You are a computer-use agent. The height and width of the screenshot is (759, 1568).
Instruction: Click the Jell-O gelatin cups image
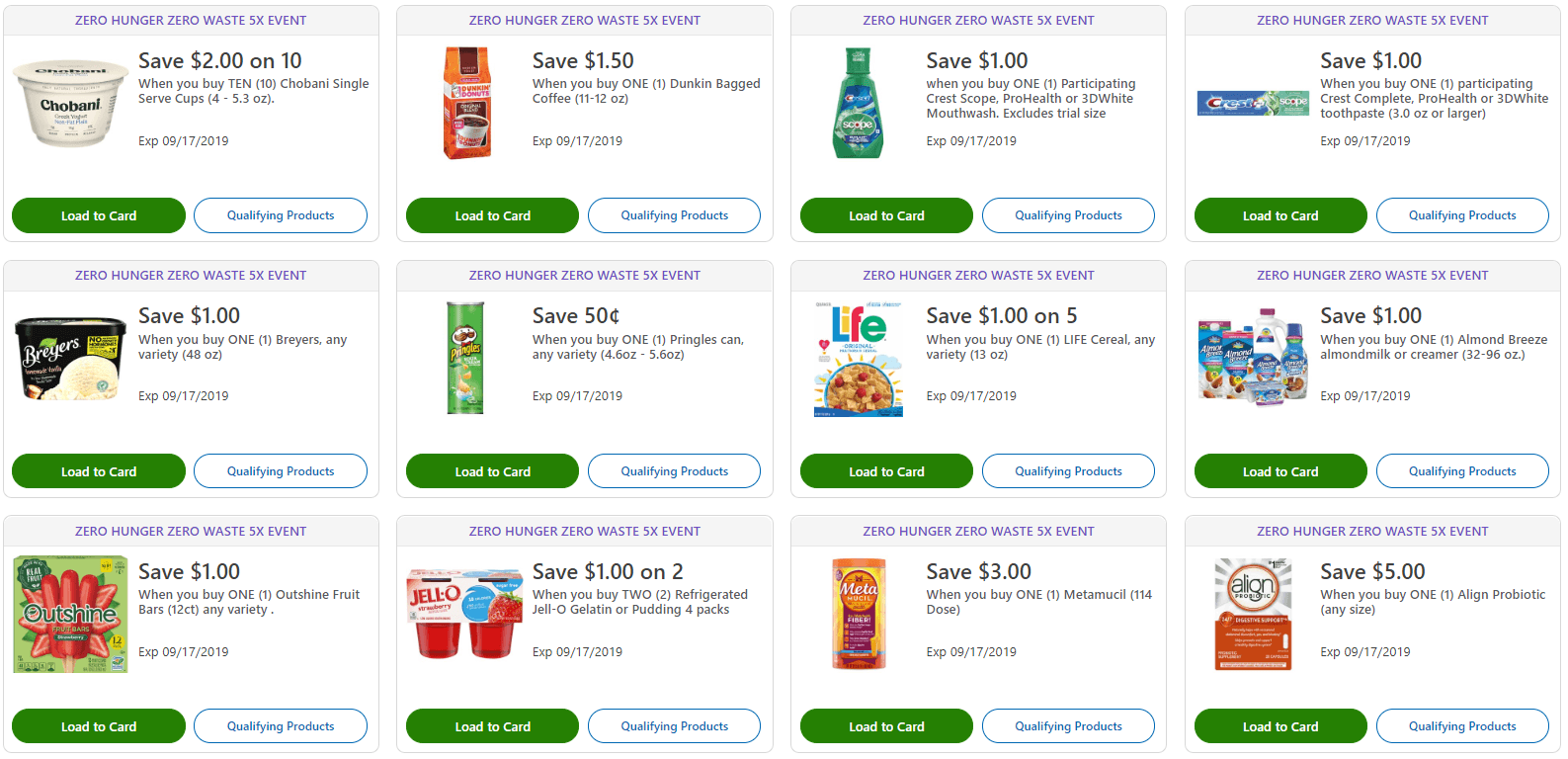tap(464, 614)
